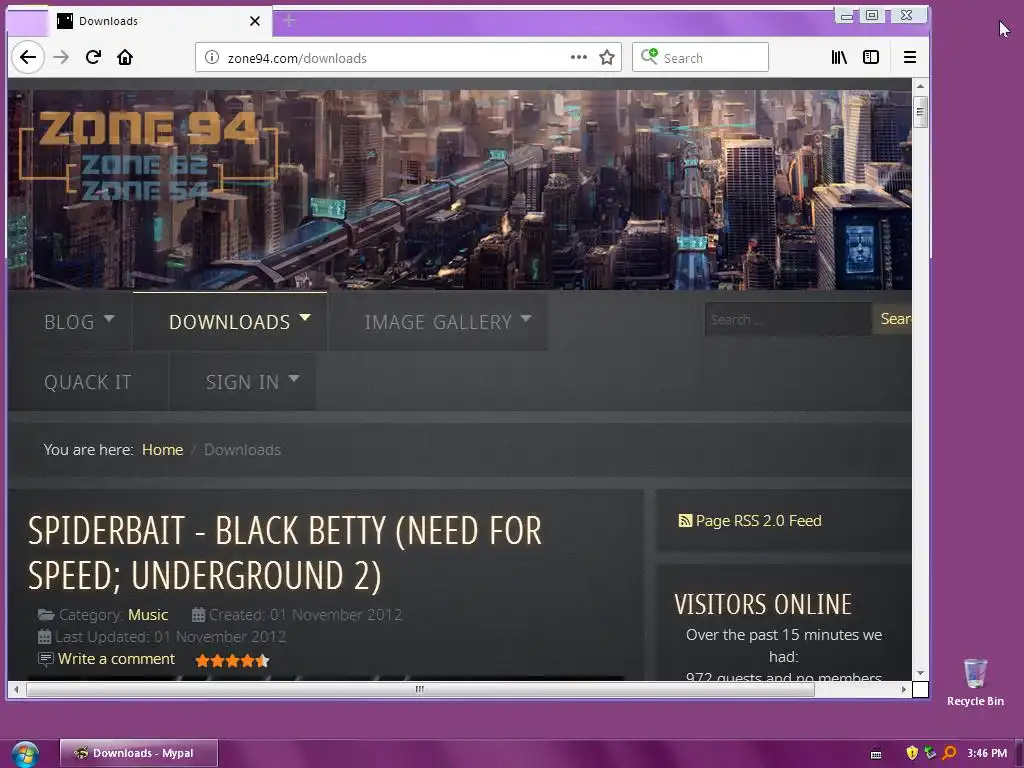1024x768 pixels.
Task: Click the Visitors Online heading
Action: pos(763,605)
